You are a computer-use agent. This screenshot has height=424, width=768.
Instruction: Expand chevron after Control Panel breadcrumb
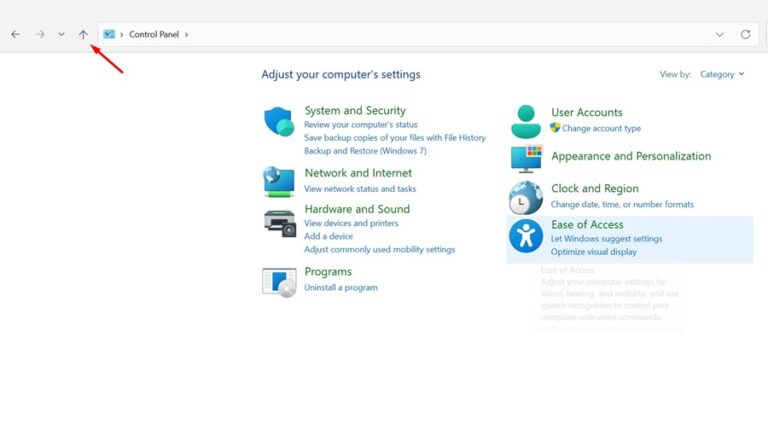click(x=187, y=35)
